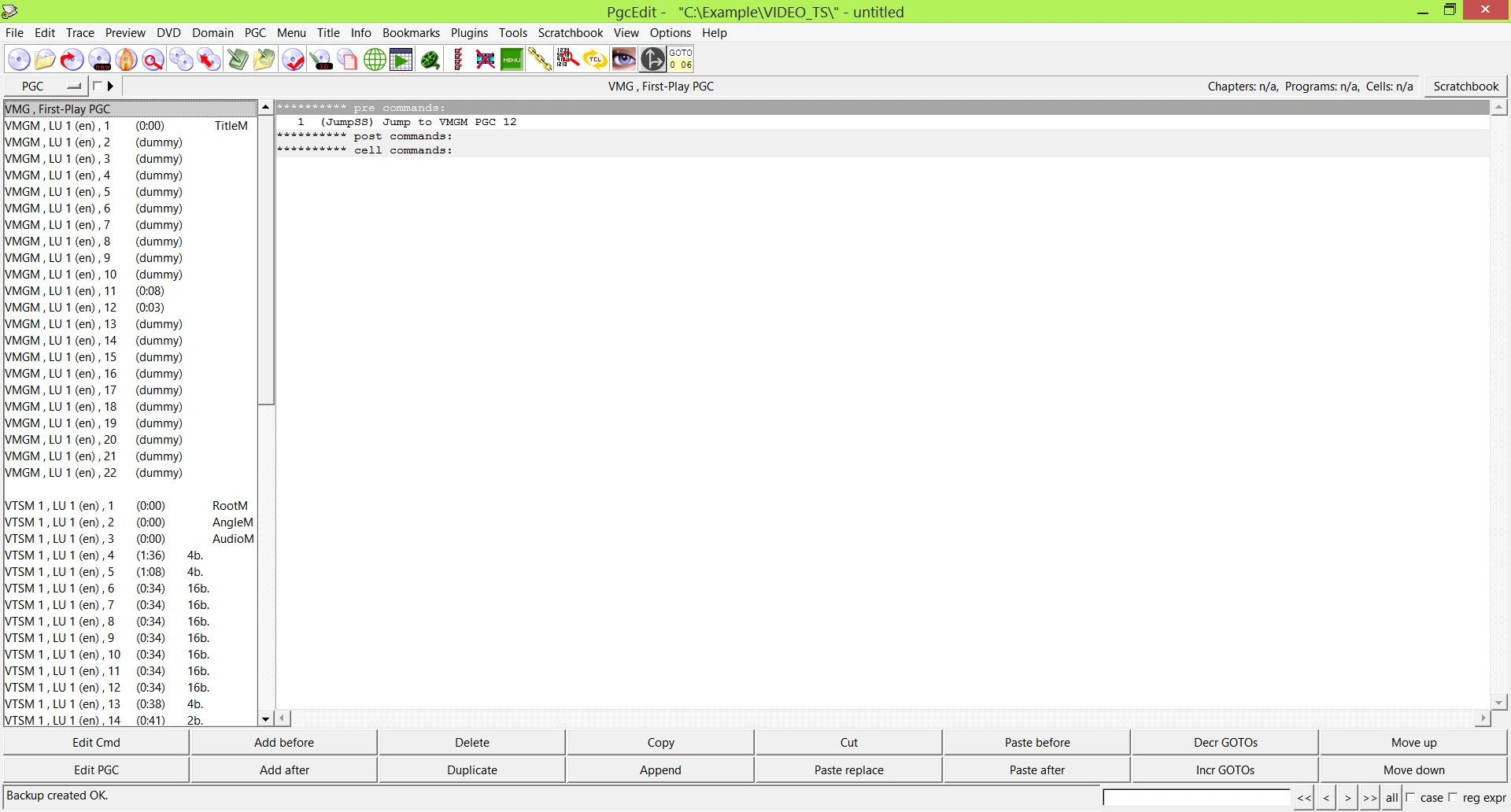This screenshot has height=812, width=1511.
Task: Enable the case checkbox
Action: point(1411,796)
